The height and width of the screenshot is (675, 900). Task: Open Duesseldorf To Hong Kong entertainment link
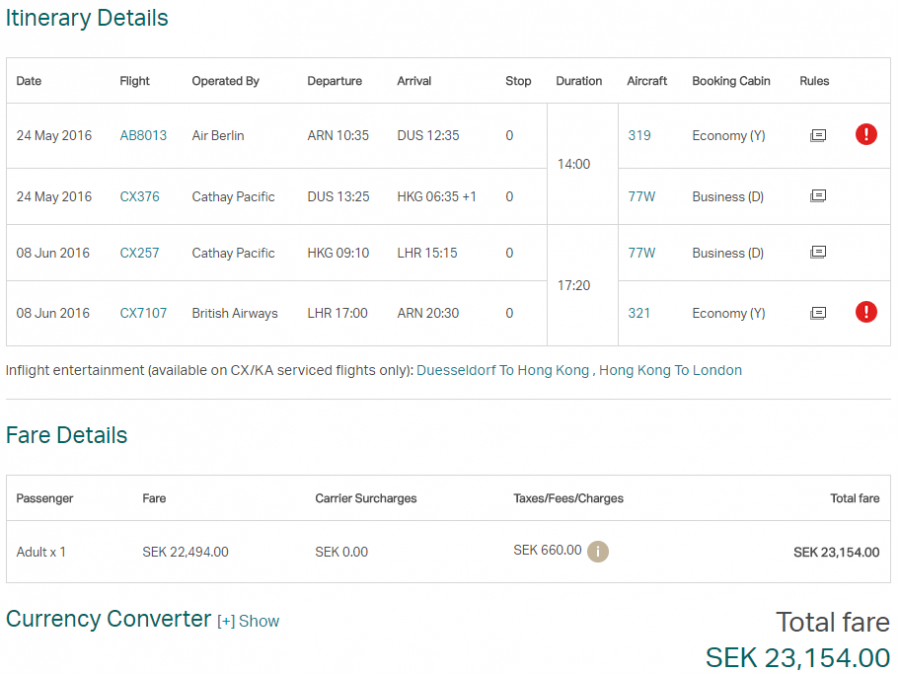pos(502,370)
